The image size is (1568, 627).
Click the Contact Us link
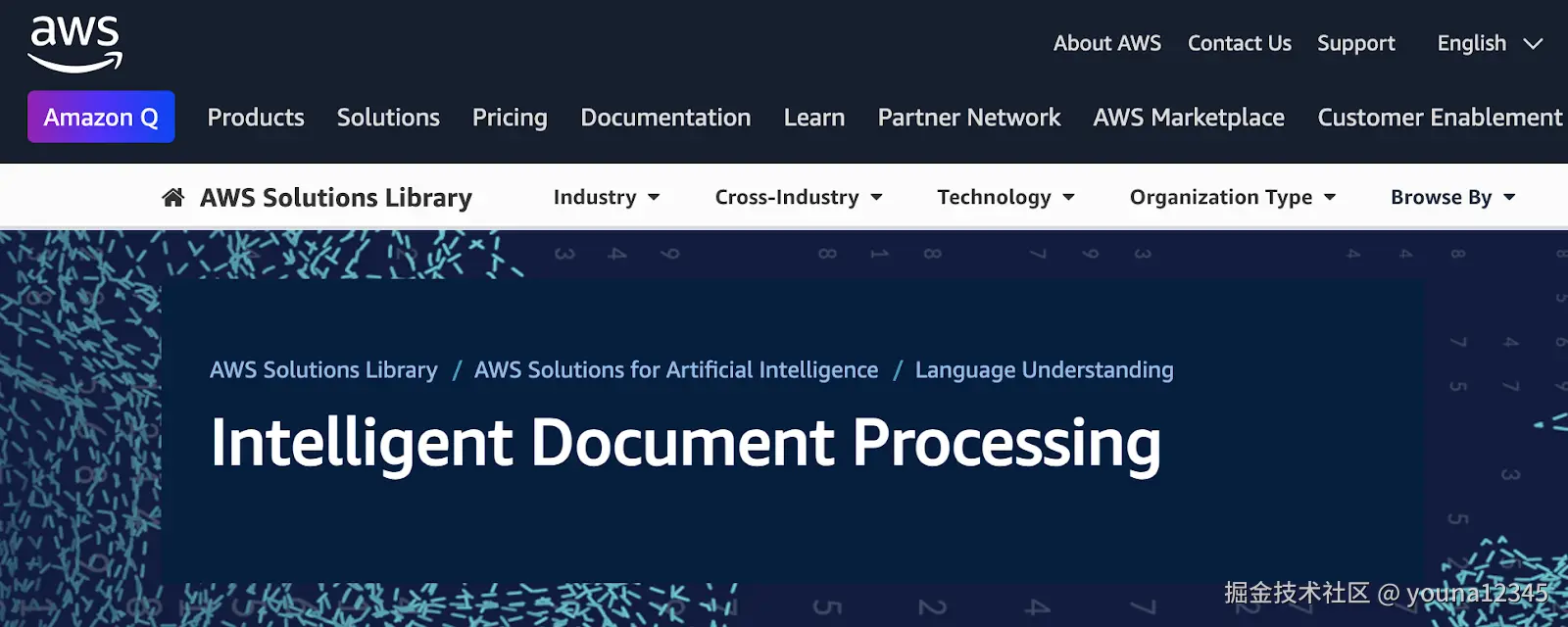(x=1240, y=43)
